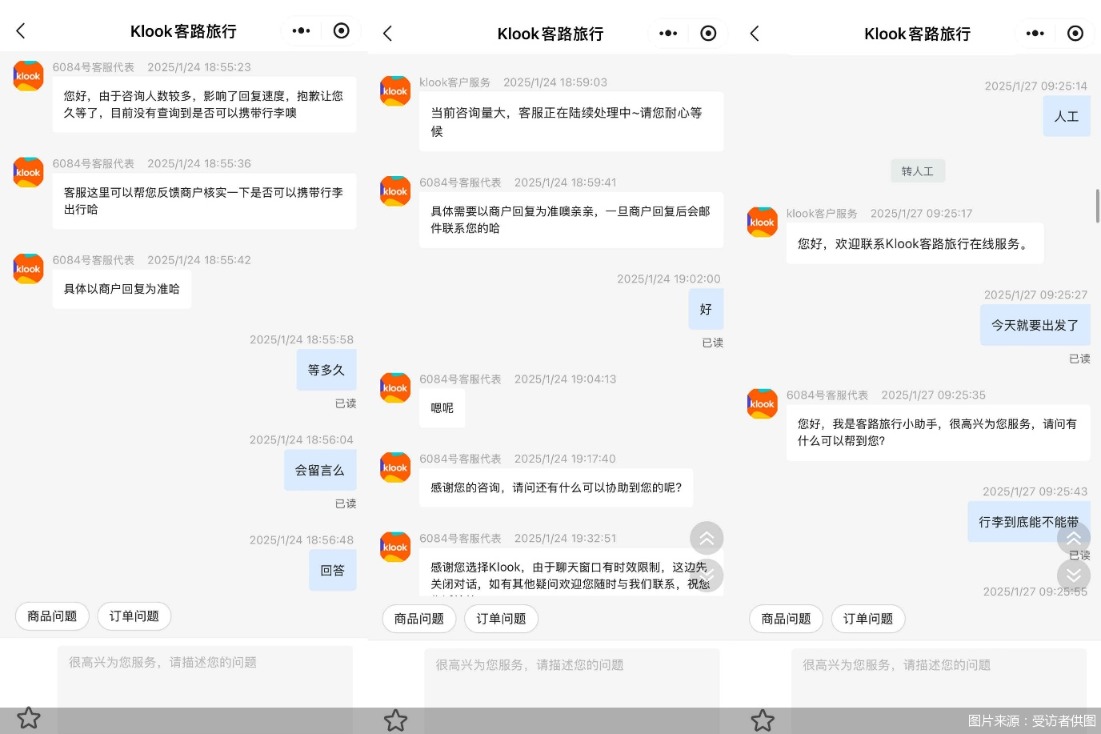The width and height of the screenshot is (1101, 734).
Task: Click the scroll-to-top double chevron in the middle panel
Action: [x=707, y=538]
